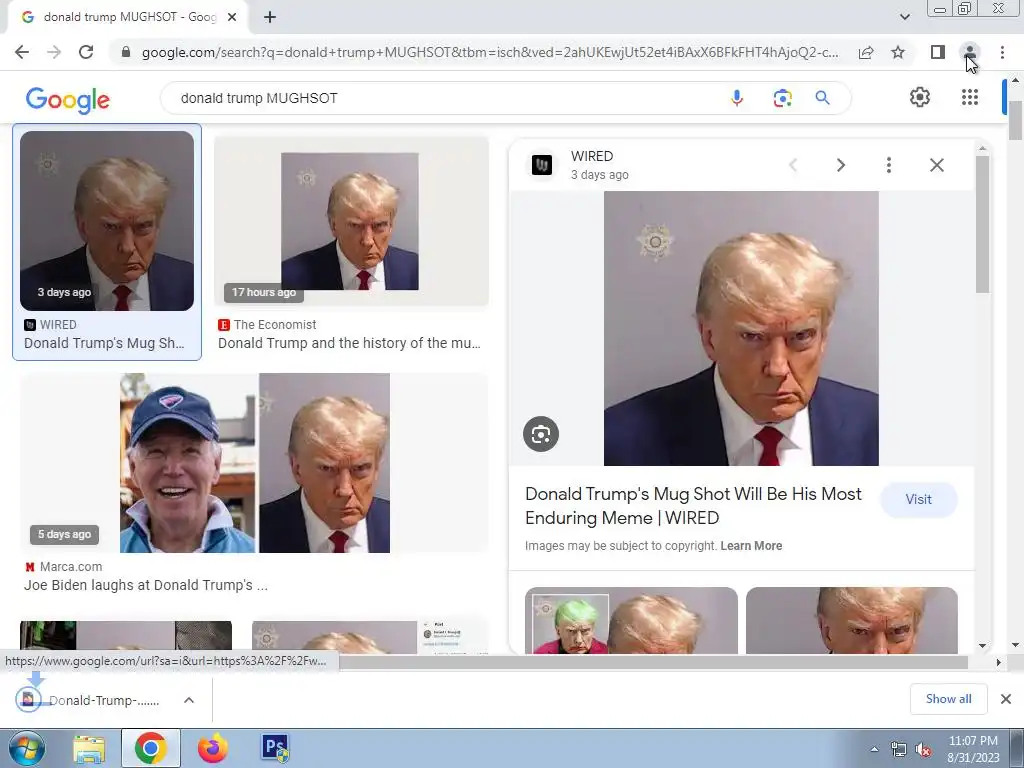Click the Learn More copyright link
1024x768 pixels.
[751, 546]
